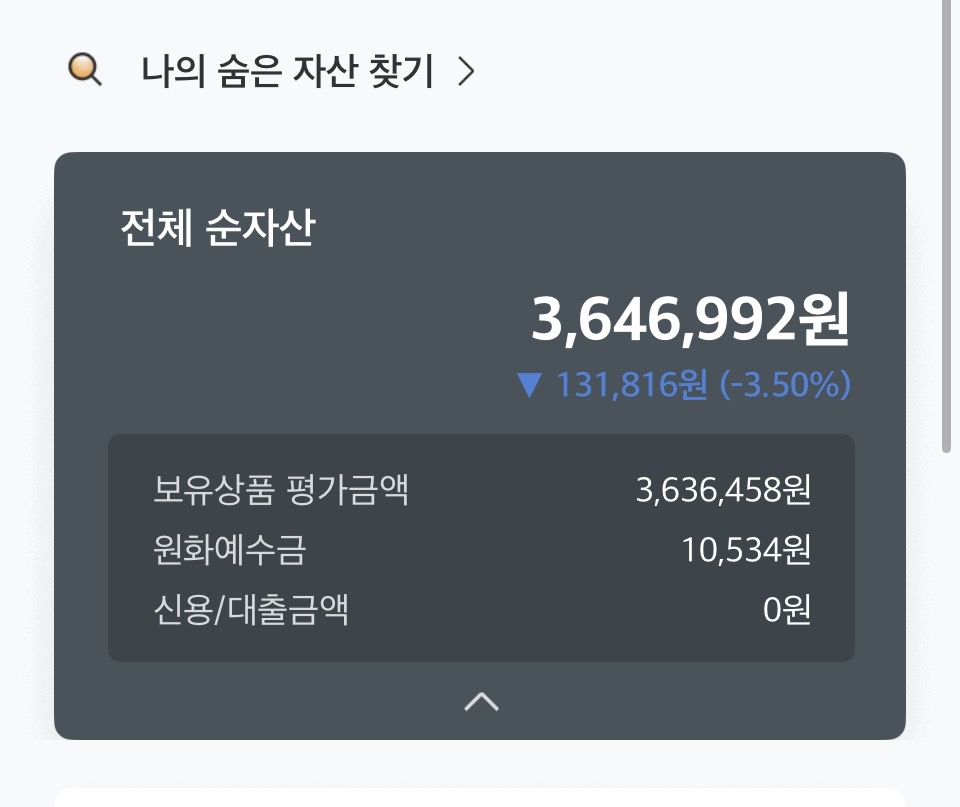Screen dimensions: 960x807
Task: Click the 3,646,992원 total amount
Action: pyautogui.click(x=689, y=320)
